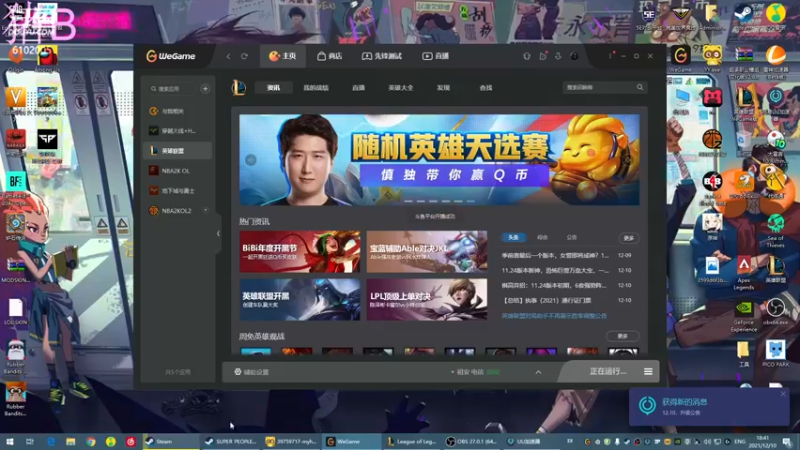This screenshot has width=800, height=450.
Task: Open the 先锋测试 tab
Action: click(382, 56)
